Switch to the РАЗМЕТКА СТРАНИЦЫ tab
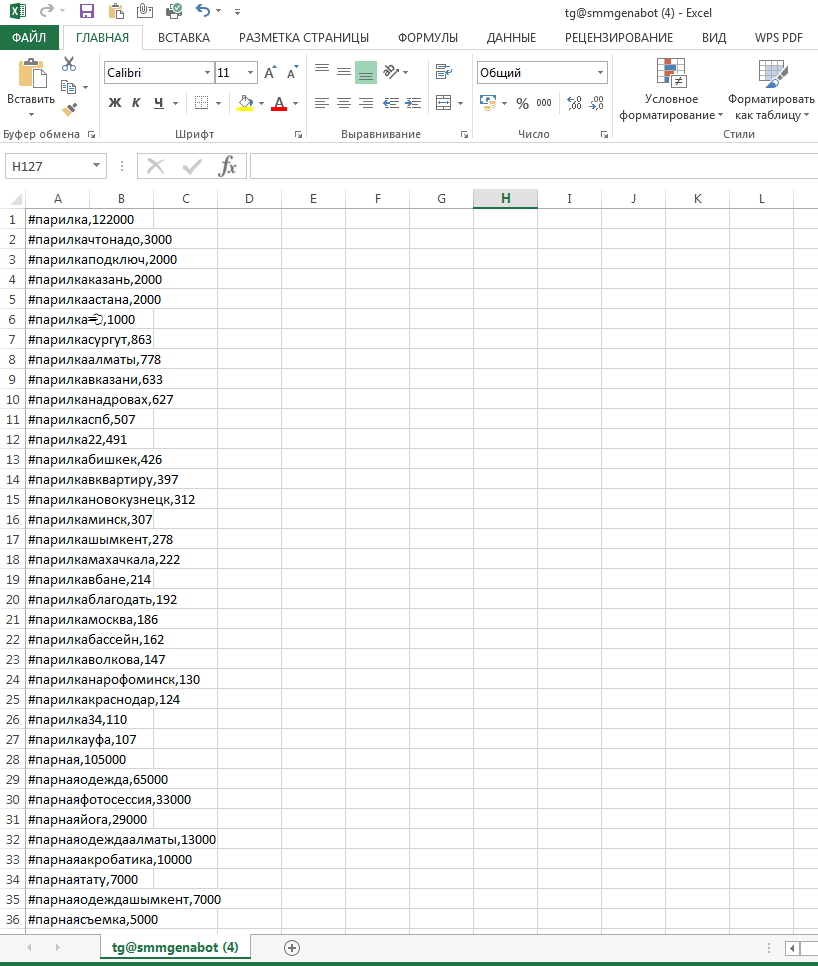This screenshot has width=818, height=966. point(304,38)
